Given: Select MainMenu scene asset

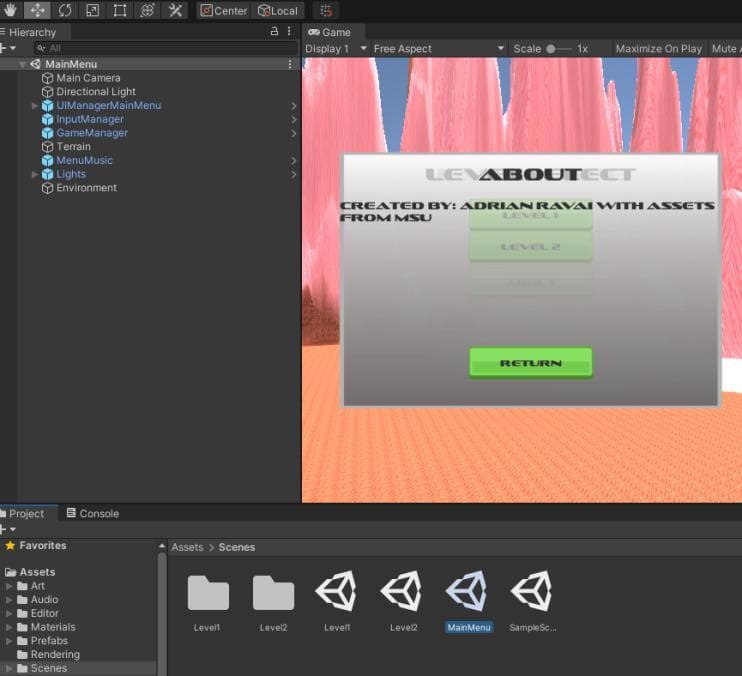Looking at the screenshot, I should tap(468, 591).
